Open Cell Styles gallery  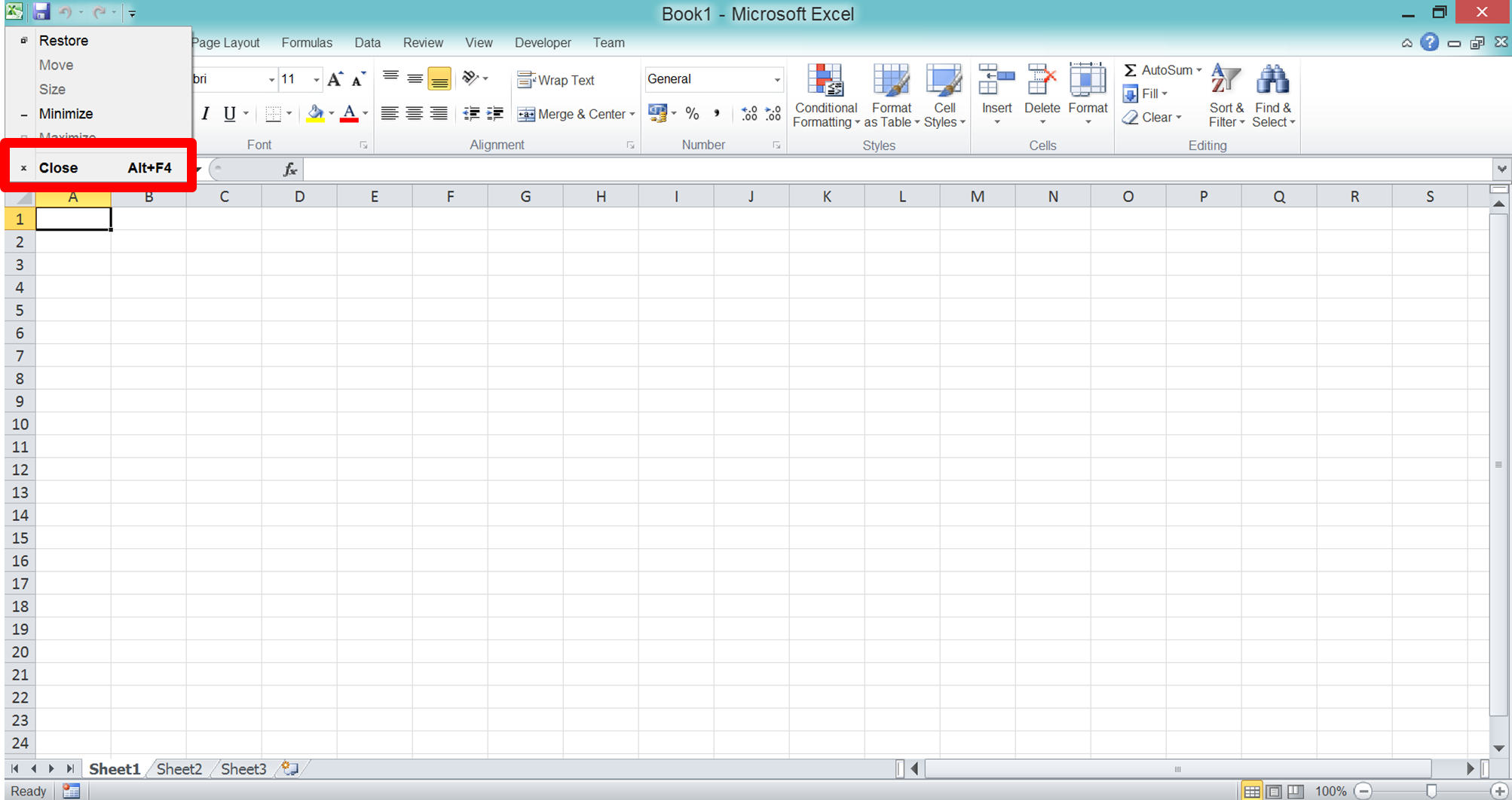coord(944,96)
